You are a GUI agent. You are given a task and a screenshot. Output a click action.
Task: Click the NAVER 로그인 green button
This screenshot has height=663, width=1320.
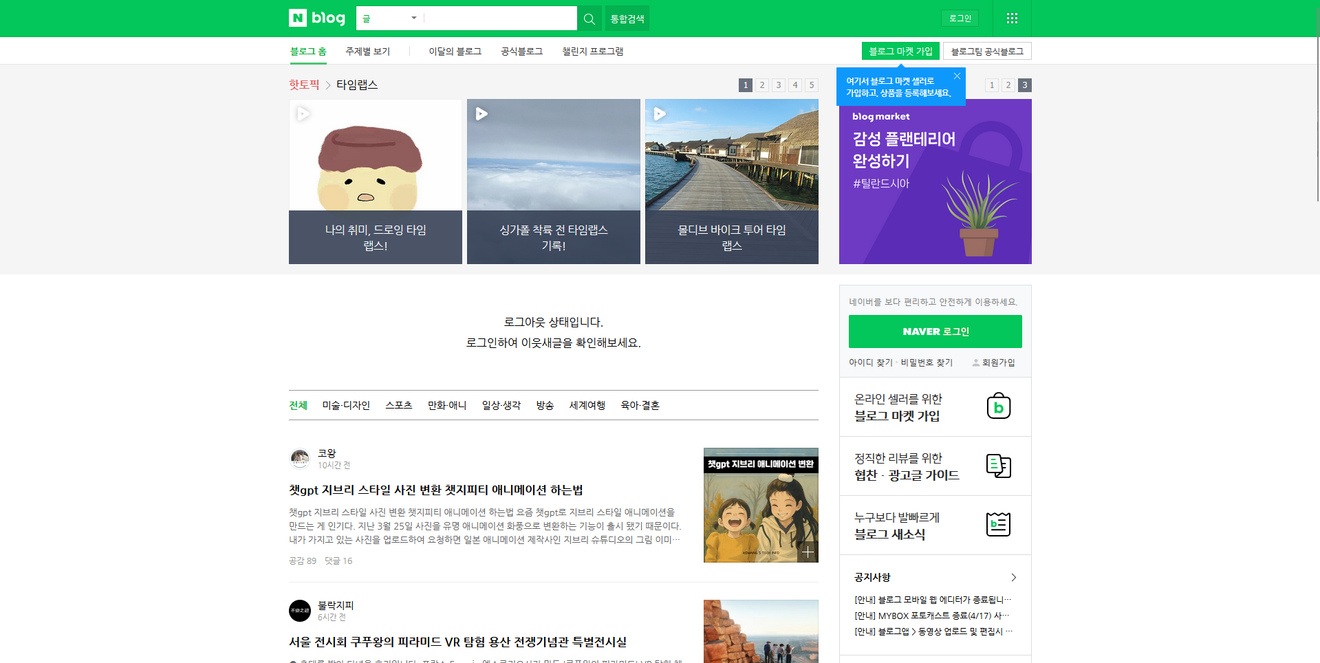[935, 331]
